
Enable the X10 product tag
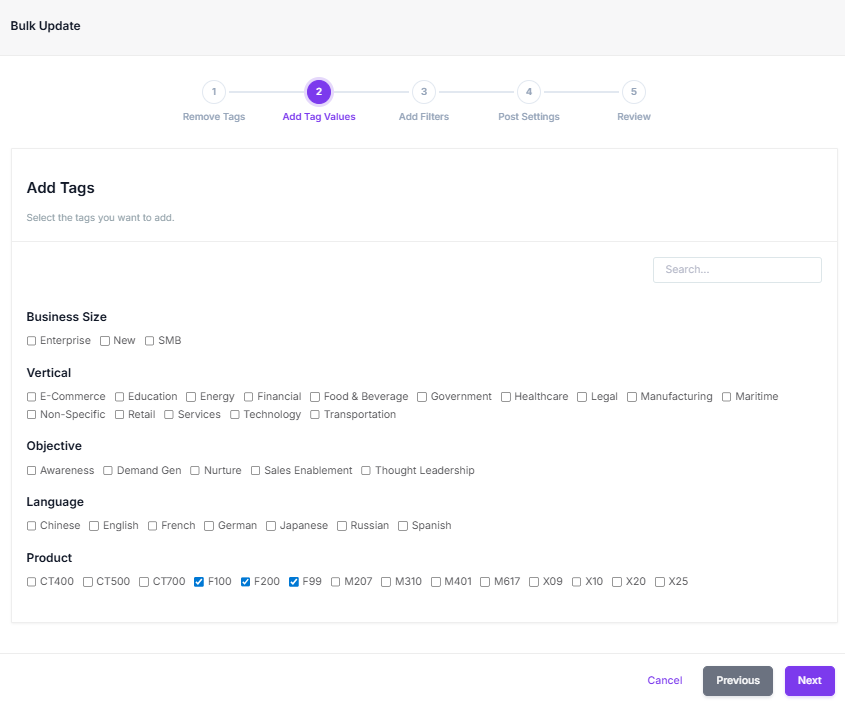coord(577,582)
